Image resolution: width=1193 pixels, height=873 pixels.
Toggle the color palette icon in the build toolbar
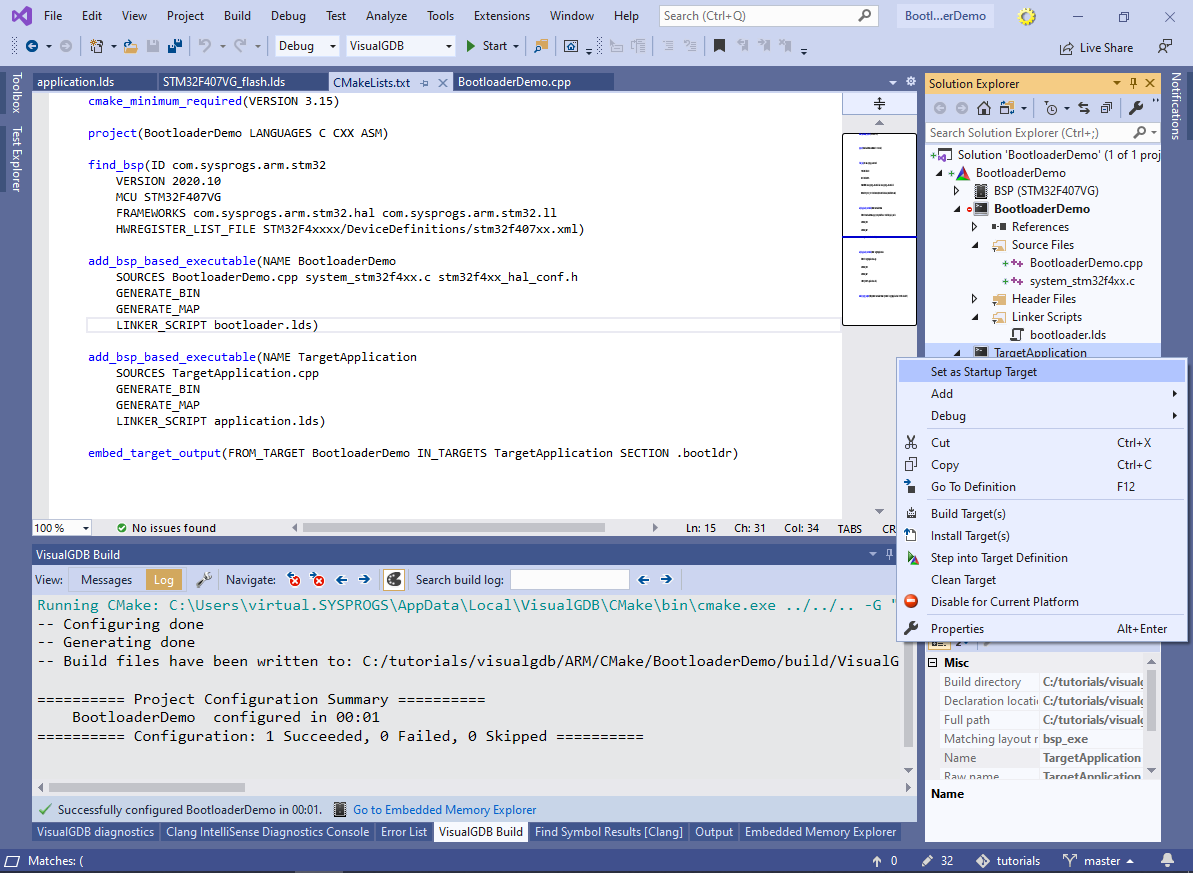[x=393, y=580]
